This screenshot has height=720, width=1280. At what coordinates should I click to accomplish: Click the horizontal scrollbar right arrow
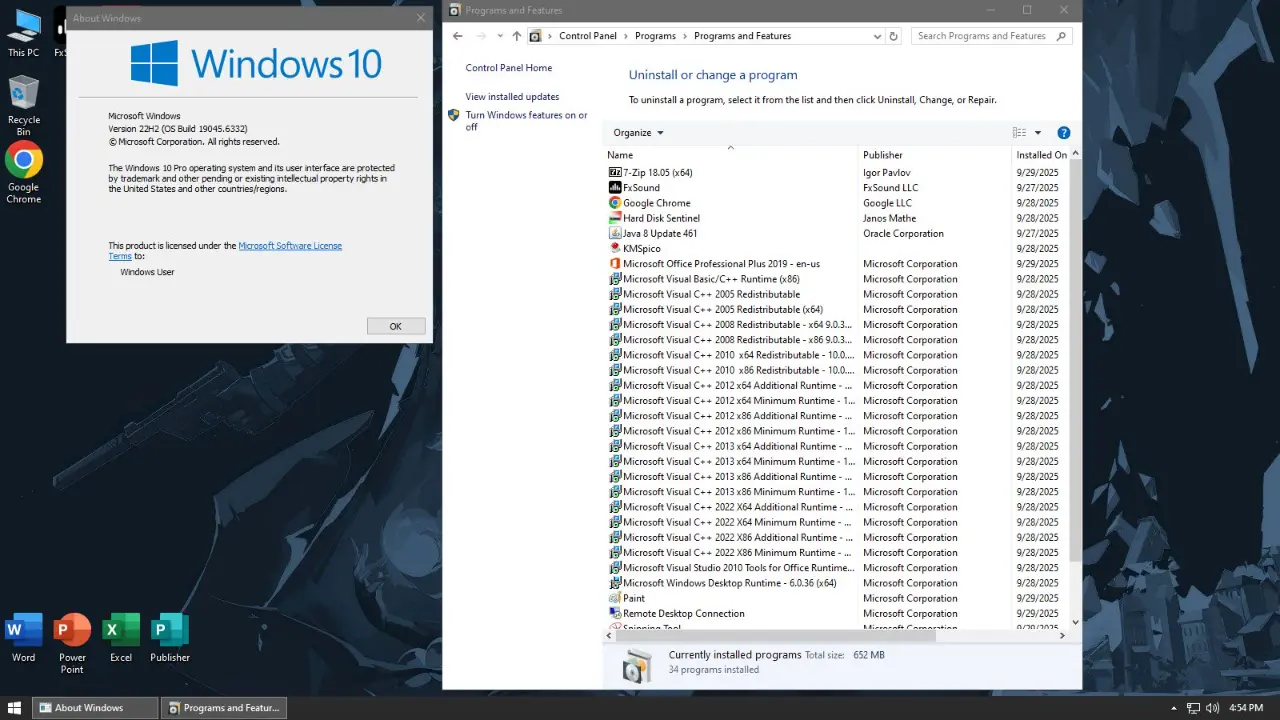[1063, 634]
